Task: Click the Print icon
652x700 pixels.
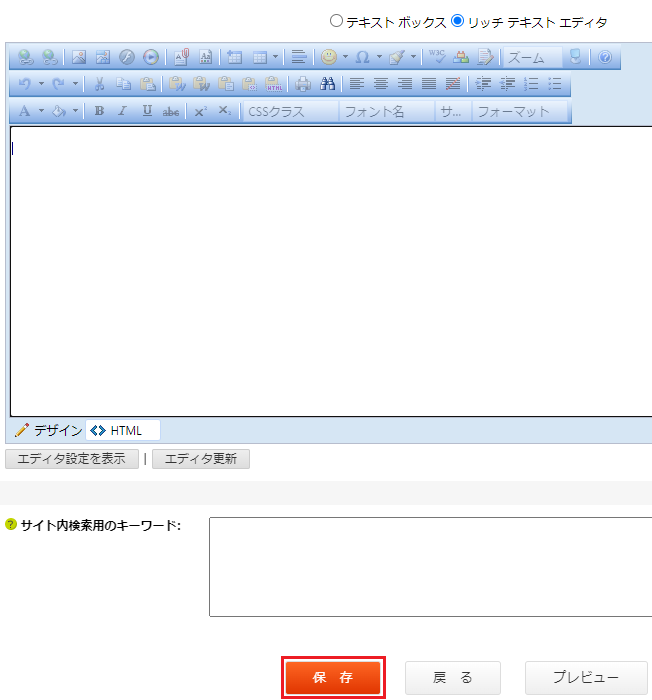Action: (x=303, y=83)
